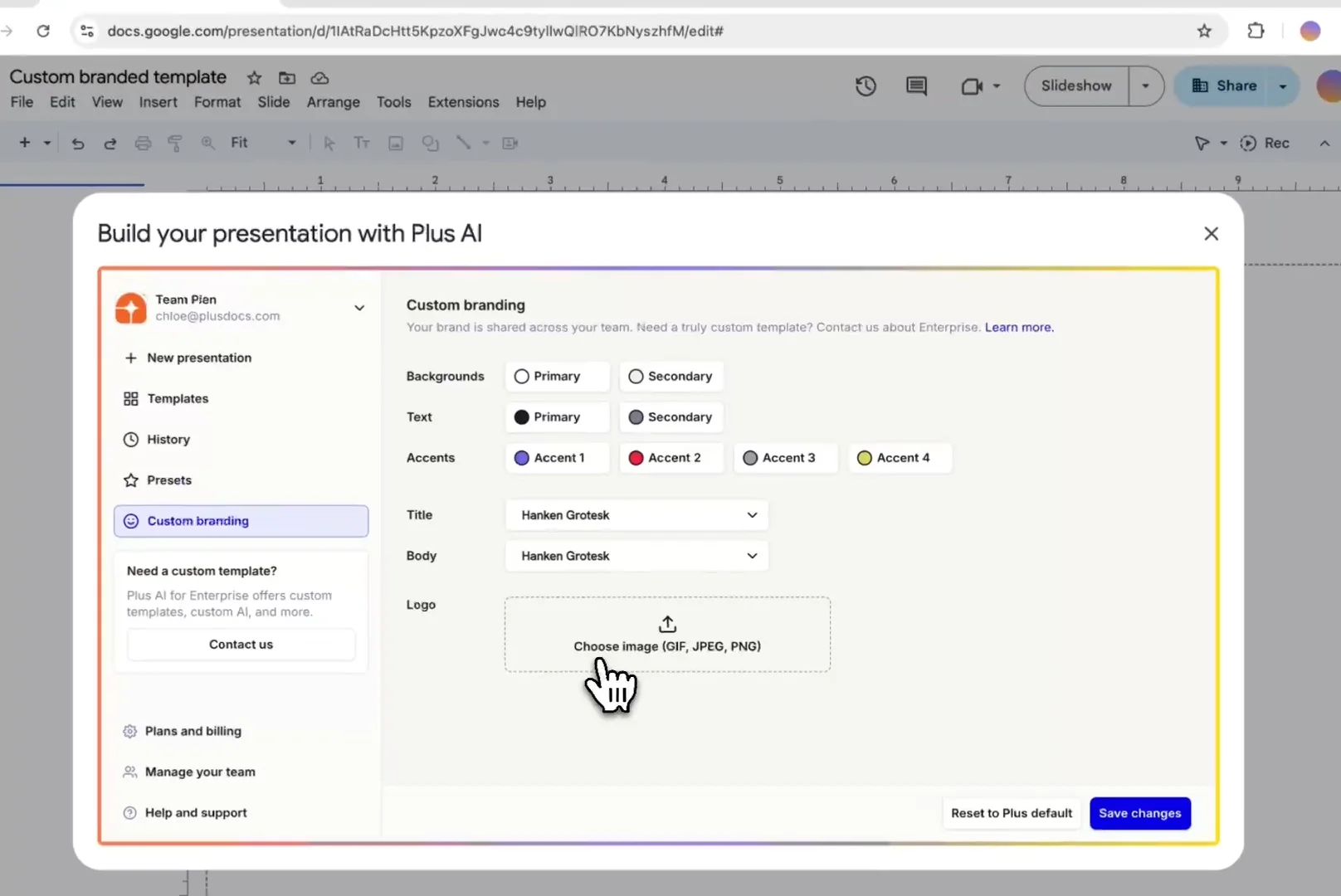Image resolution: width=1341 pixels, height=896 pixels.
Task: Edit the Accent 2 color
Action: pos(671,458)
